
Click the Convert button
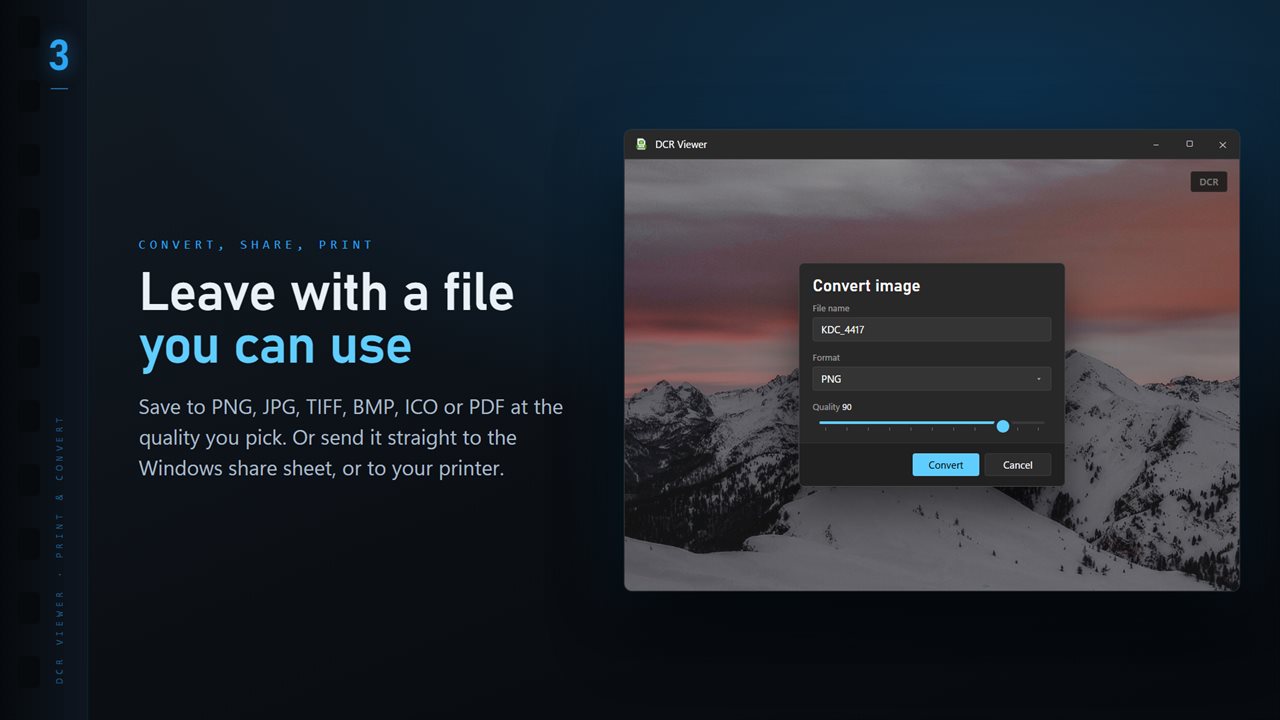pos(946,465)
